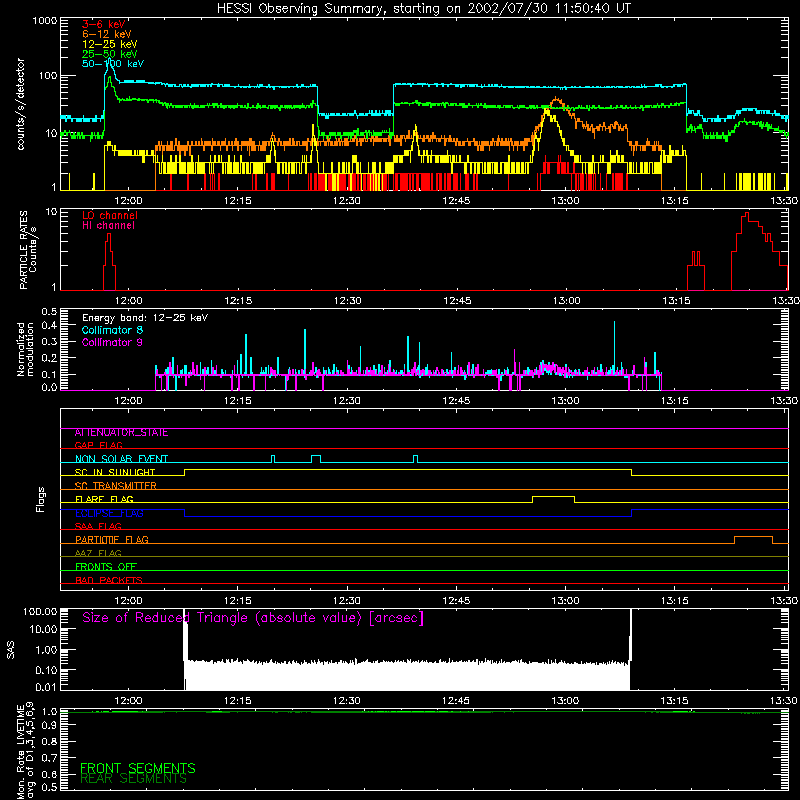Viewport: 800px width, 800px height.
Task: Select the 6-12 keV legend label
Action: click(x=107, y=34)
